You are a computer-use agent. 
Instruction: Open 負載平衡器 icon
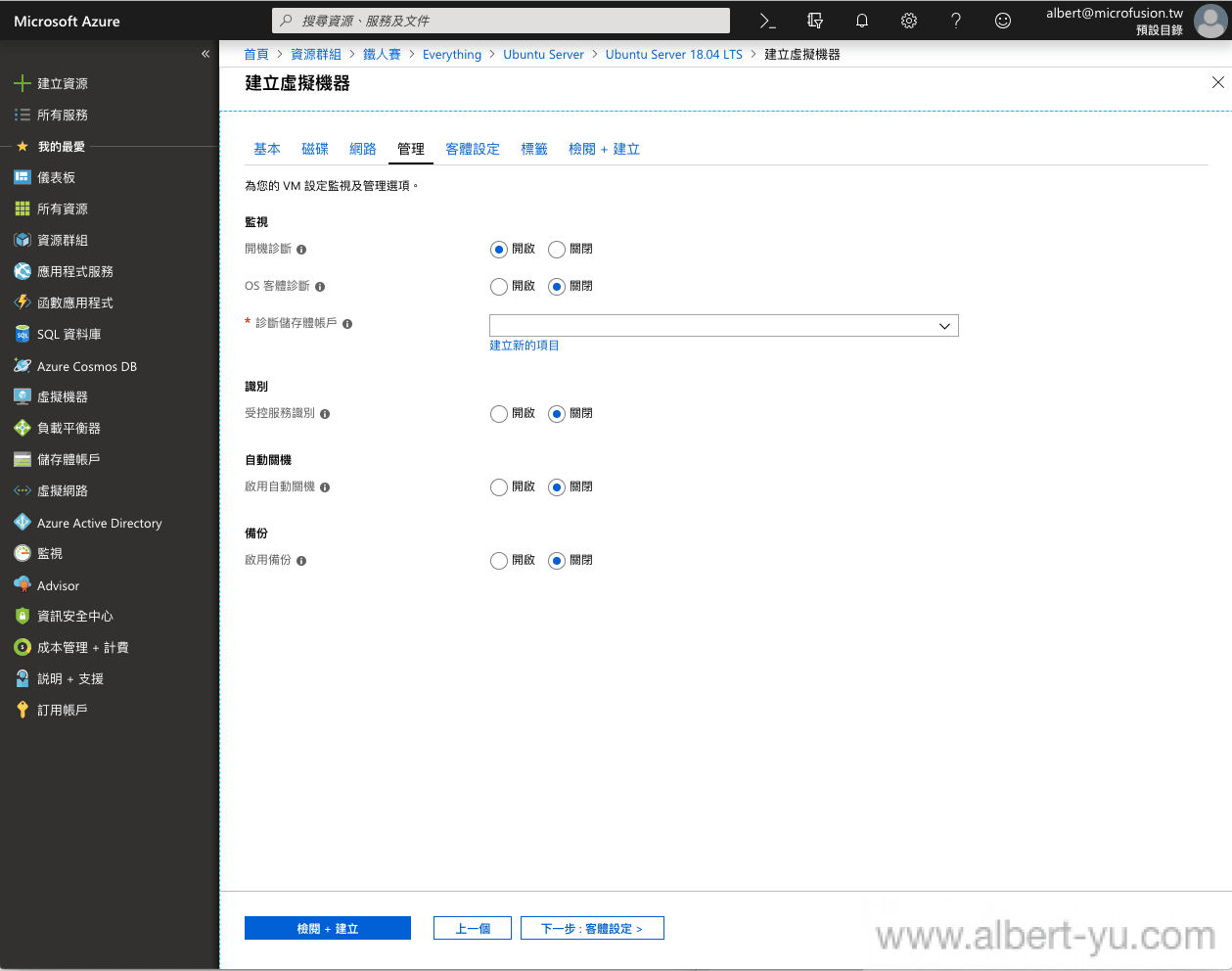pyautogui.click(x=23, y=428)
